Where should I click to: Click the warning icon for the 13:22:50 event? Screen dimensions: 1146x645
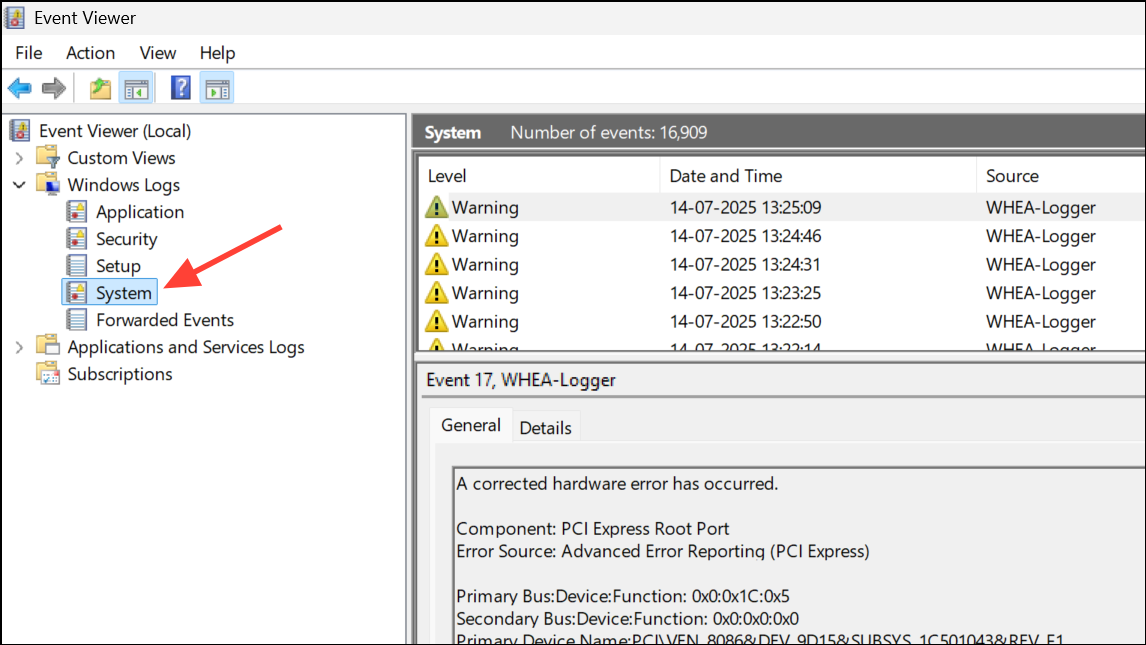point(436,321)
